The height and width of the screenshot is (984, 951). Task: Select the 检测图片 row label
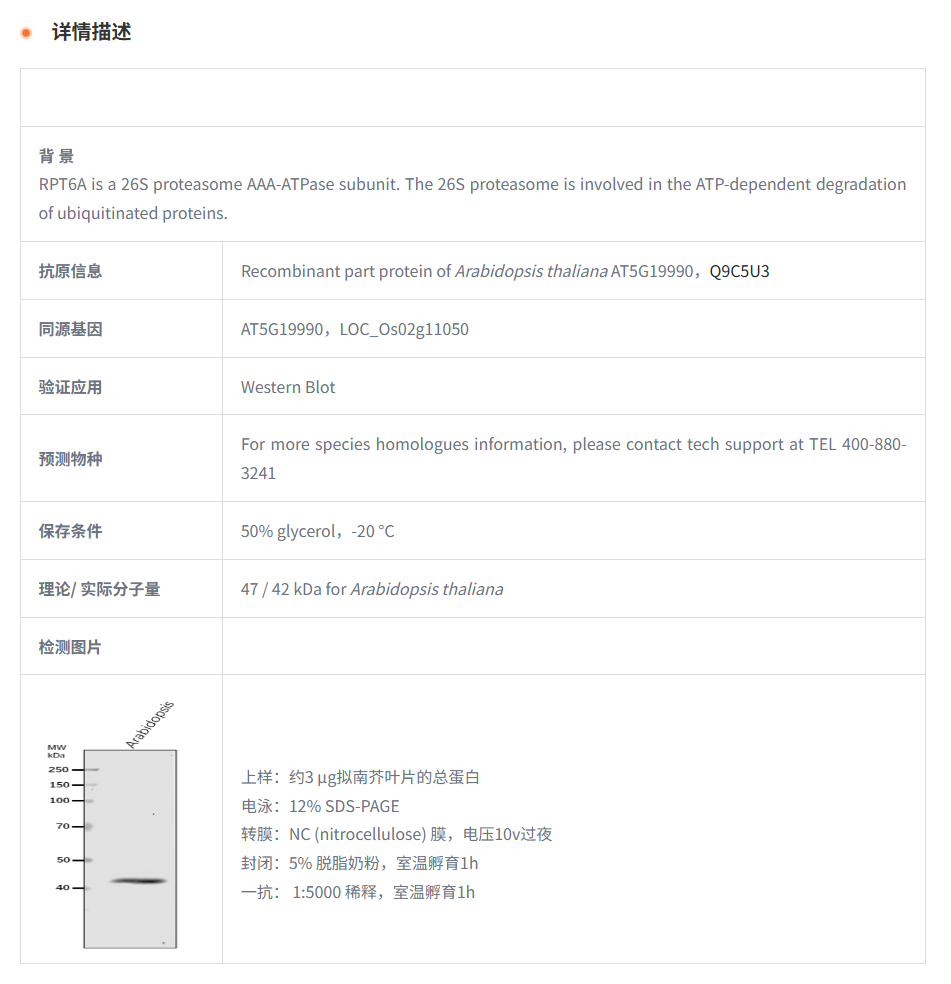(70, 647)
